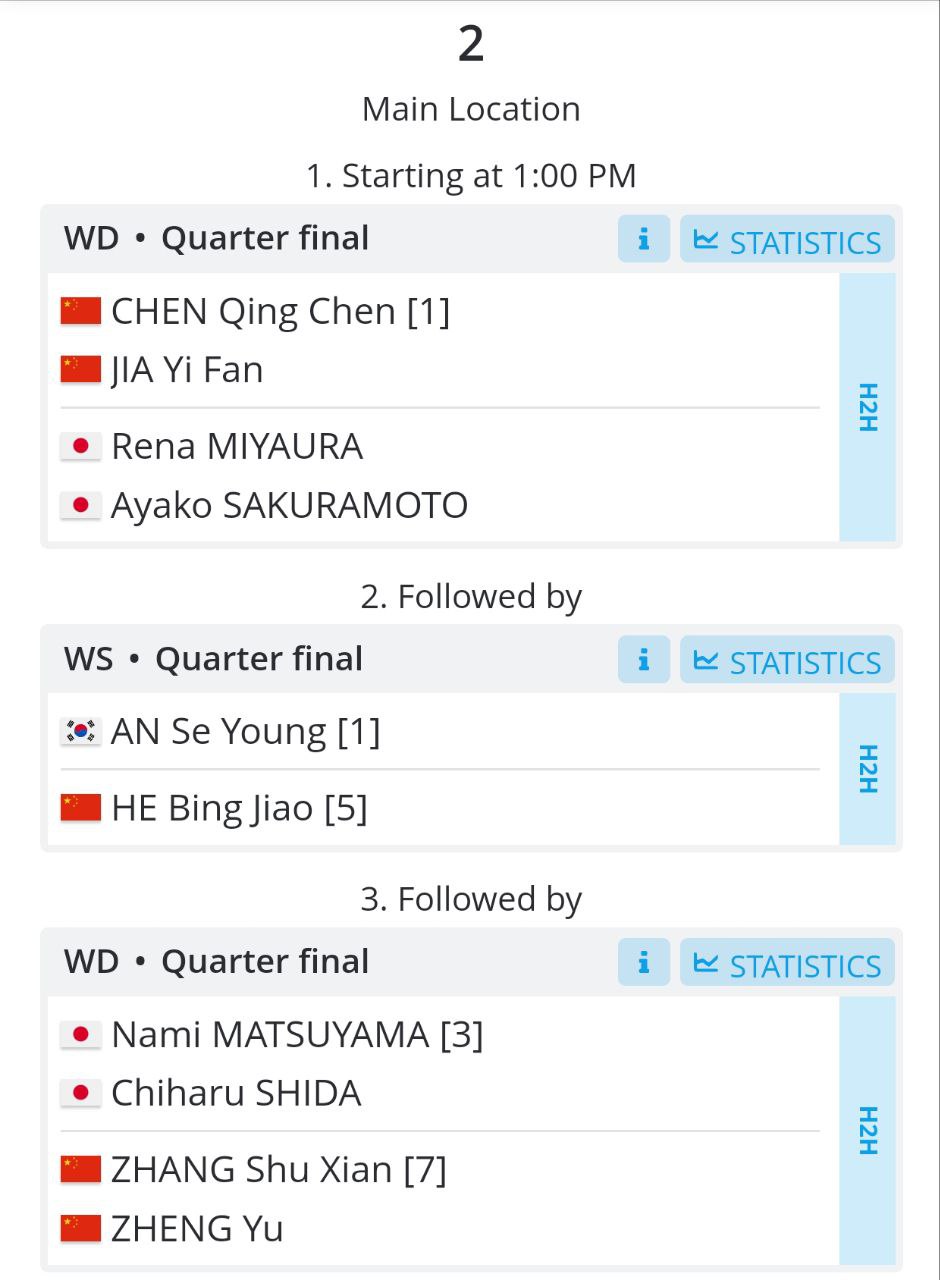Select player HE Bing Jiao
The height and width of the screenshot is (1280, 940).
[x=212, y=808]
